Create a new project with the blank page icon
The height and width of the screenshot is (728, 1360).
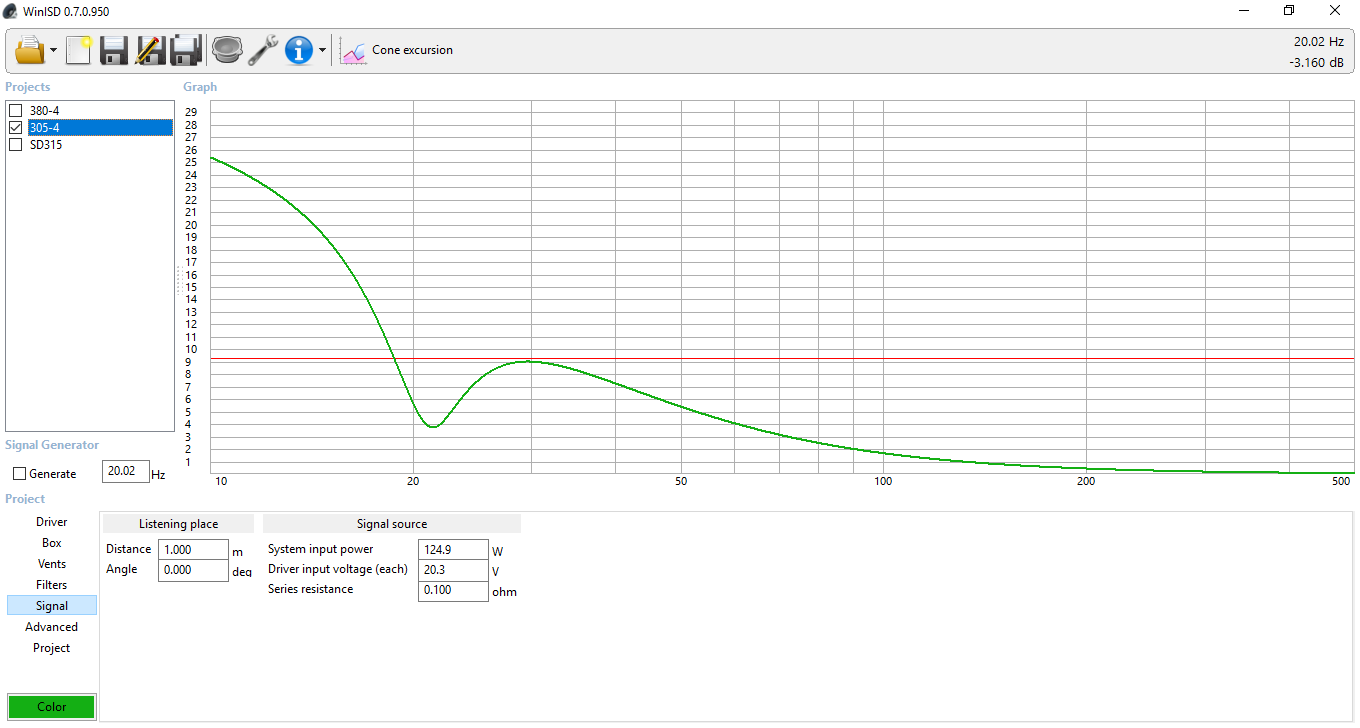78,50
